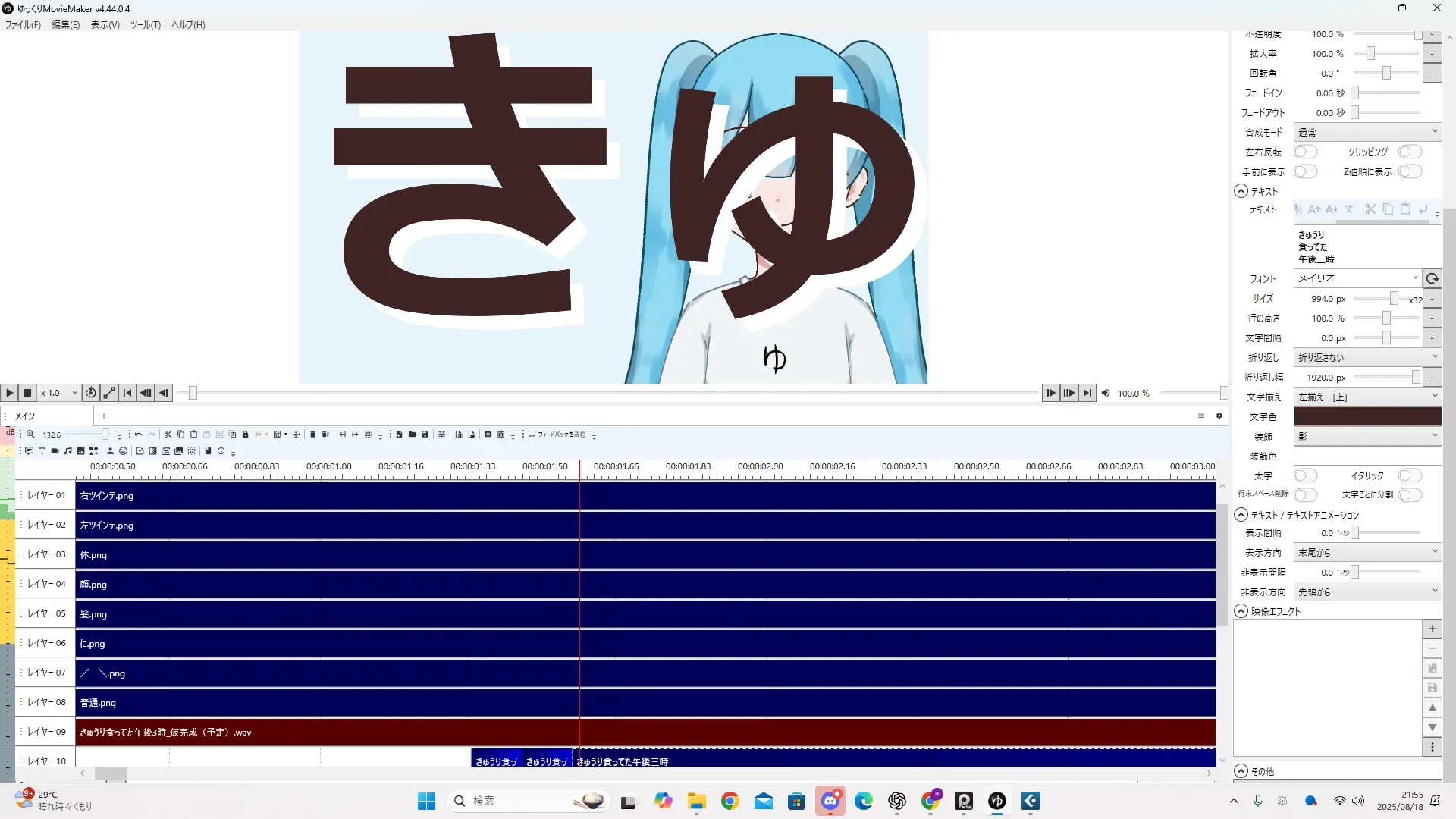The height and width of the screenshot is (819, 1456).
Task: Open the ファイル(F) menu
Action: 23,24
